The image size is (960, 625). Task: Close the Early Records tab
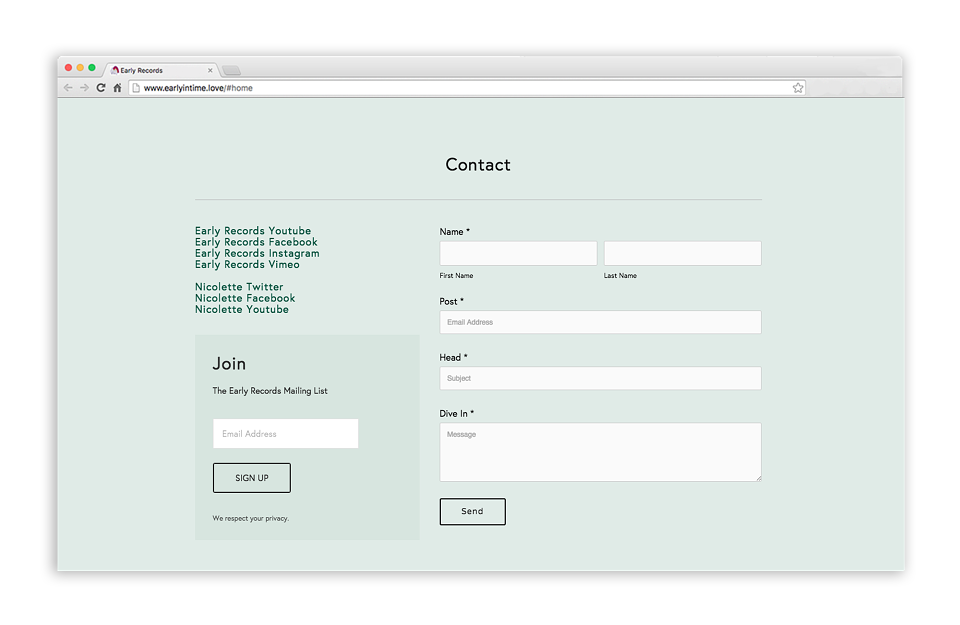click(210, 70)
